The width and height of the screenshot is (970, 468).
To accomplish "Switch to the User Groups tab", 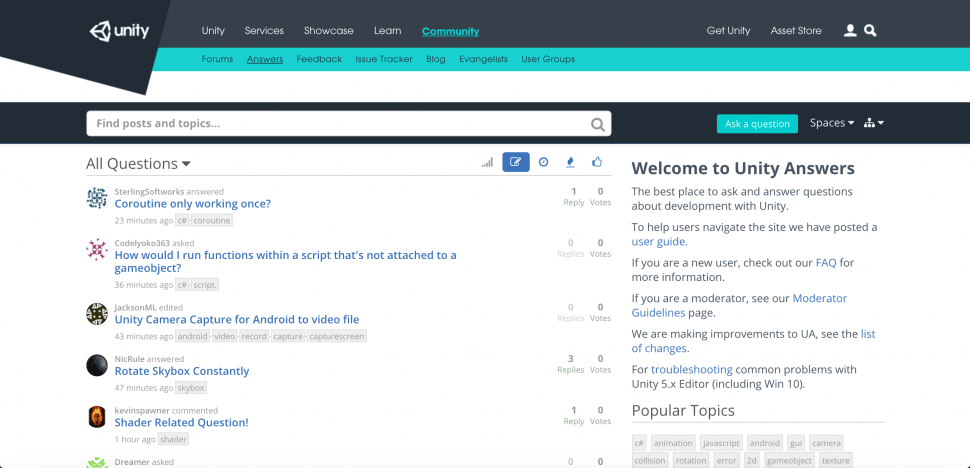I will click(547, 59).
